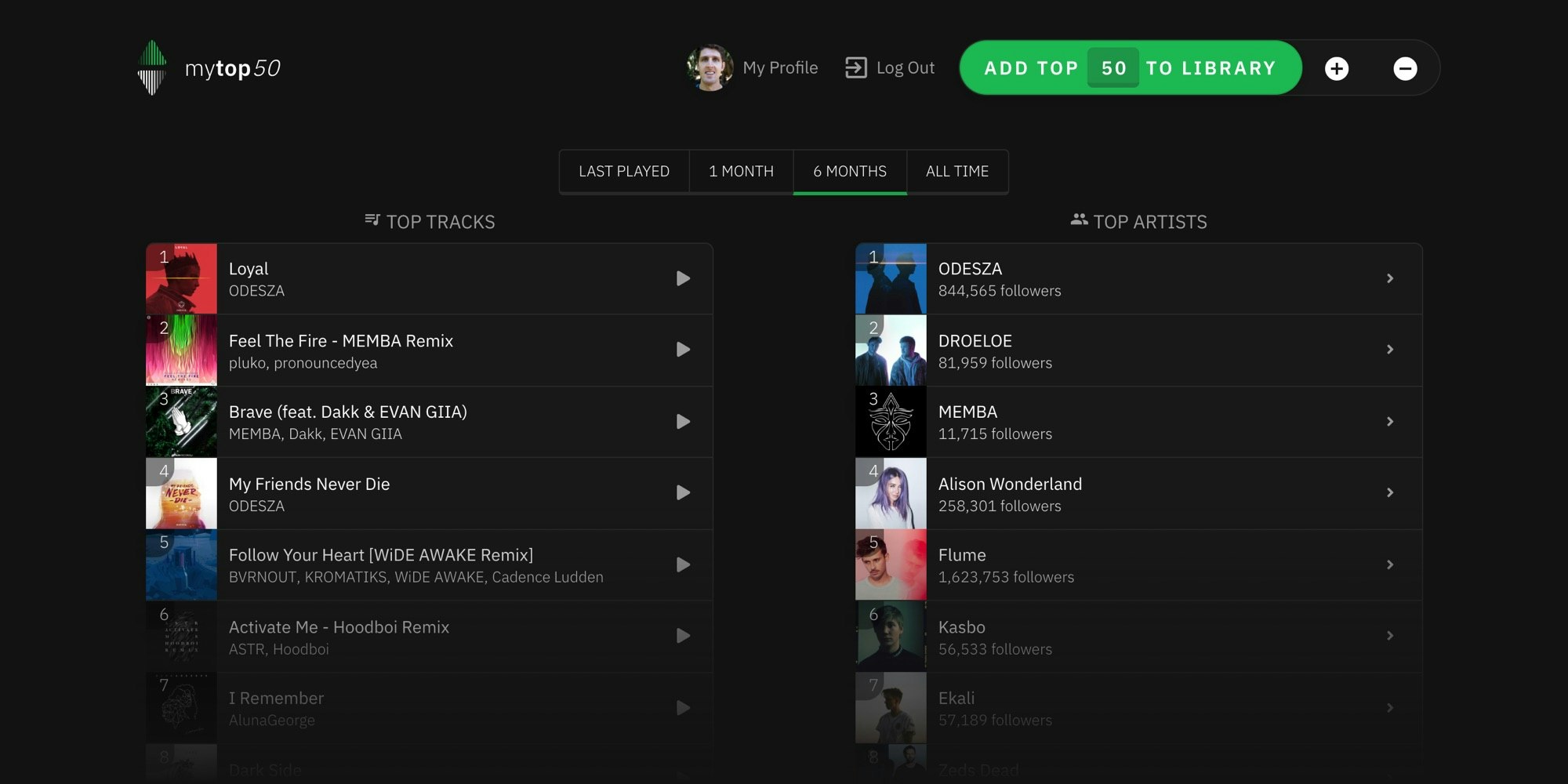Viewport: 1568px width, 784px height.
Task: Select DROELOE 81,959 followers text
Action: (995, 363)
